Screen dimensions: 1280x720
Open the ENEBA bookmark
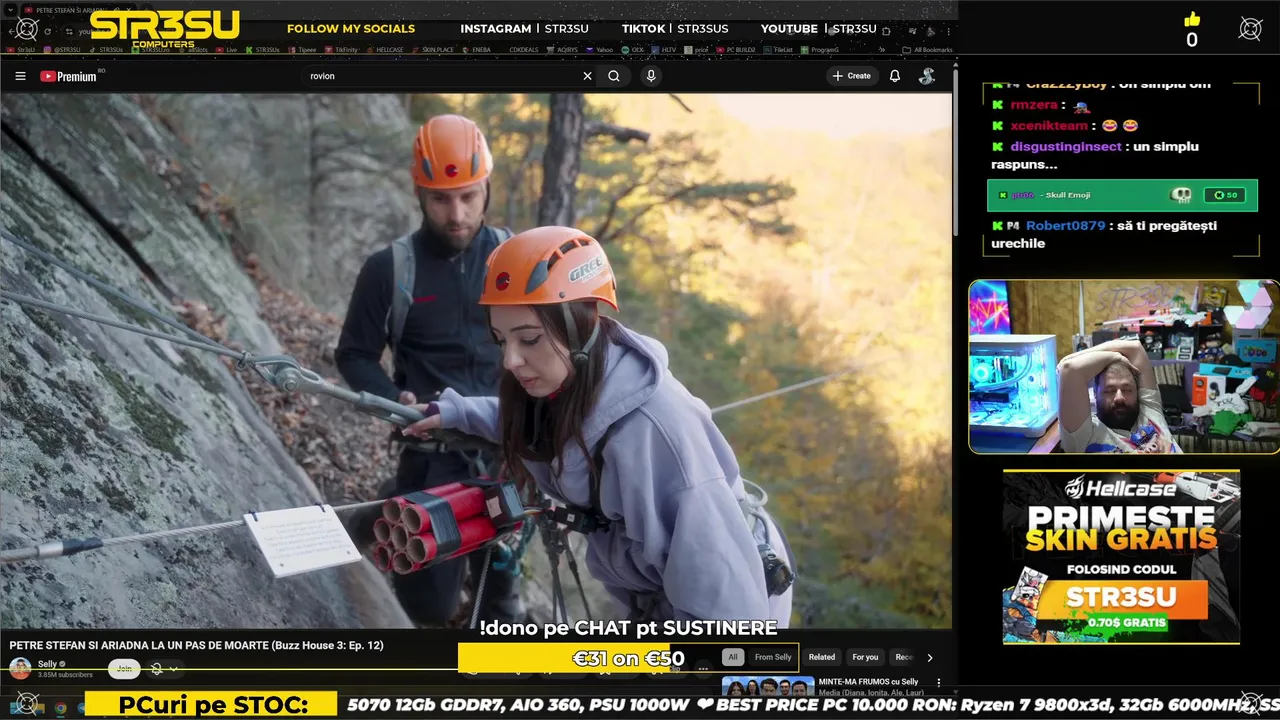click(x=477, y=50)
